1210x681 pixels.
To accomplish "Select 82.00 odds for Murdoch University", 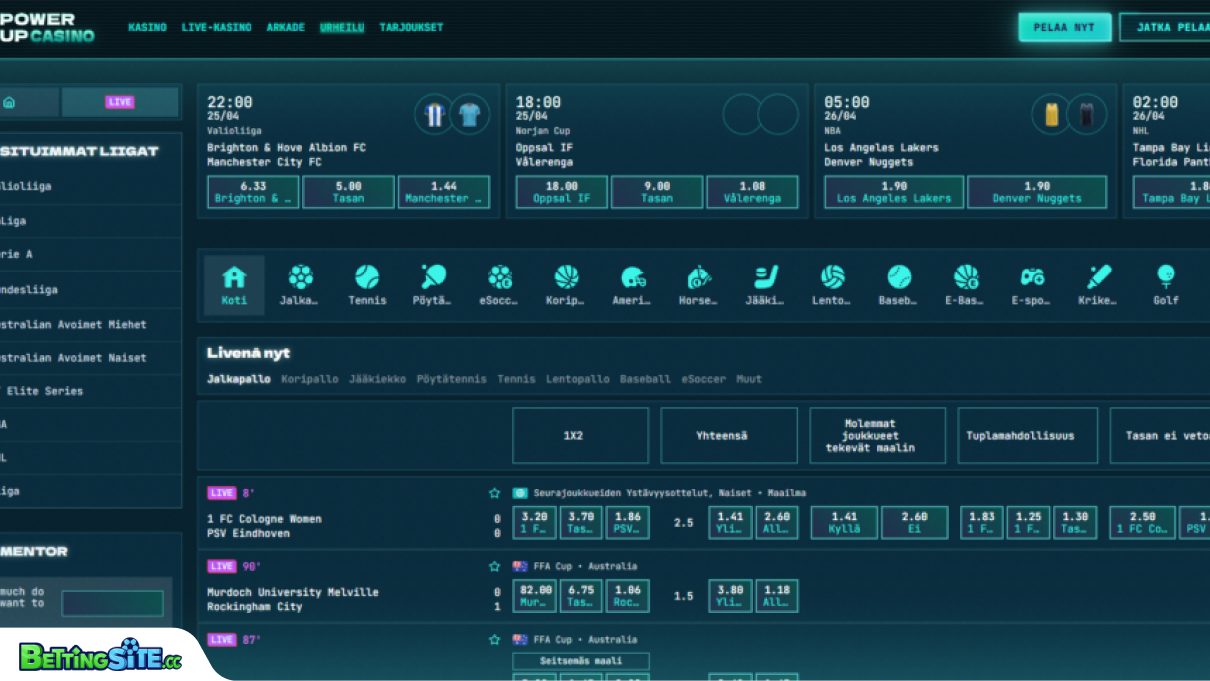I will pyautogui.click(x=535, y=596).
